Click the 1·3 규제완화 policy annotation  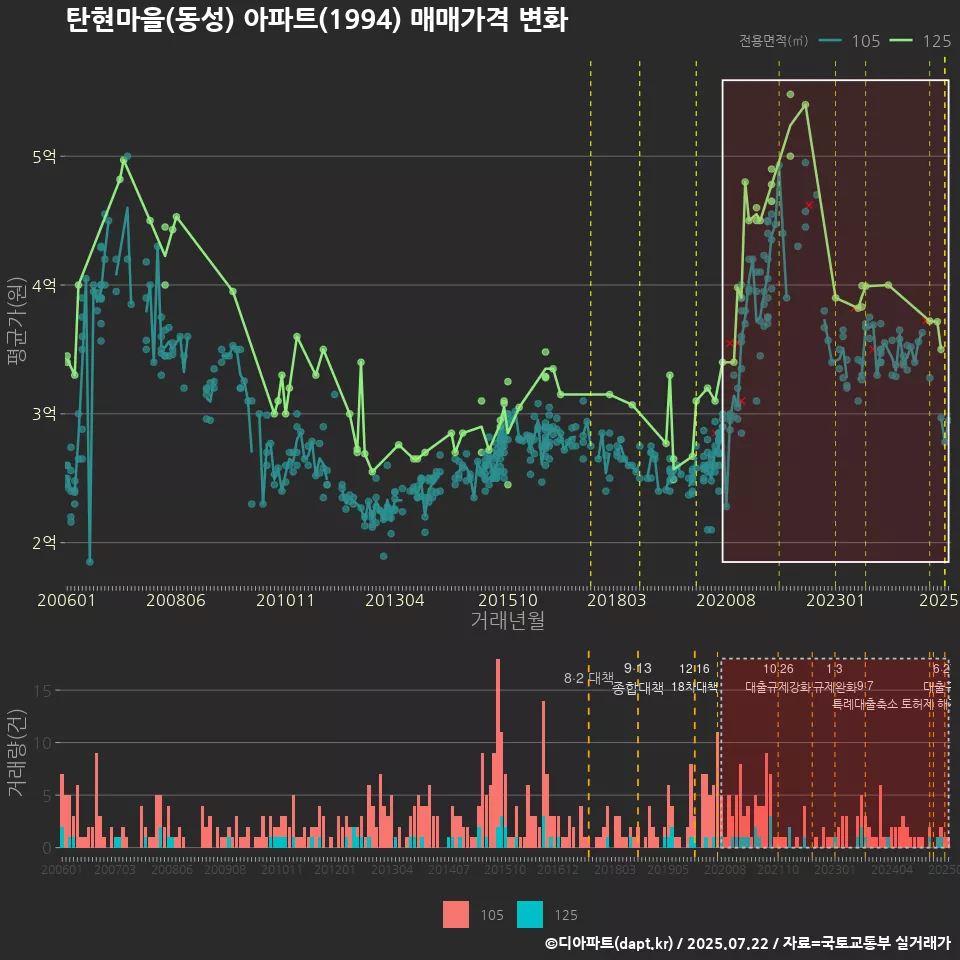point(834,678)
